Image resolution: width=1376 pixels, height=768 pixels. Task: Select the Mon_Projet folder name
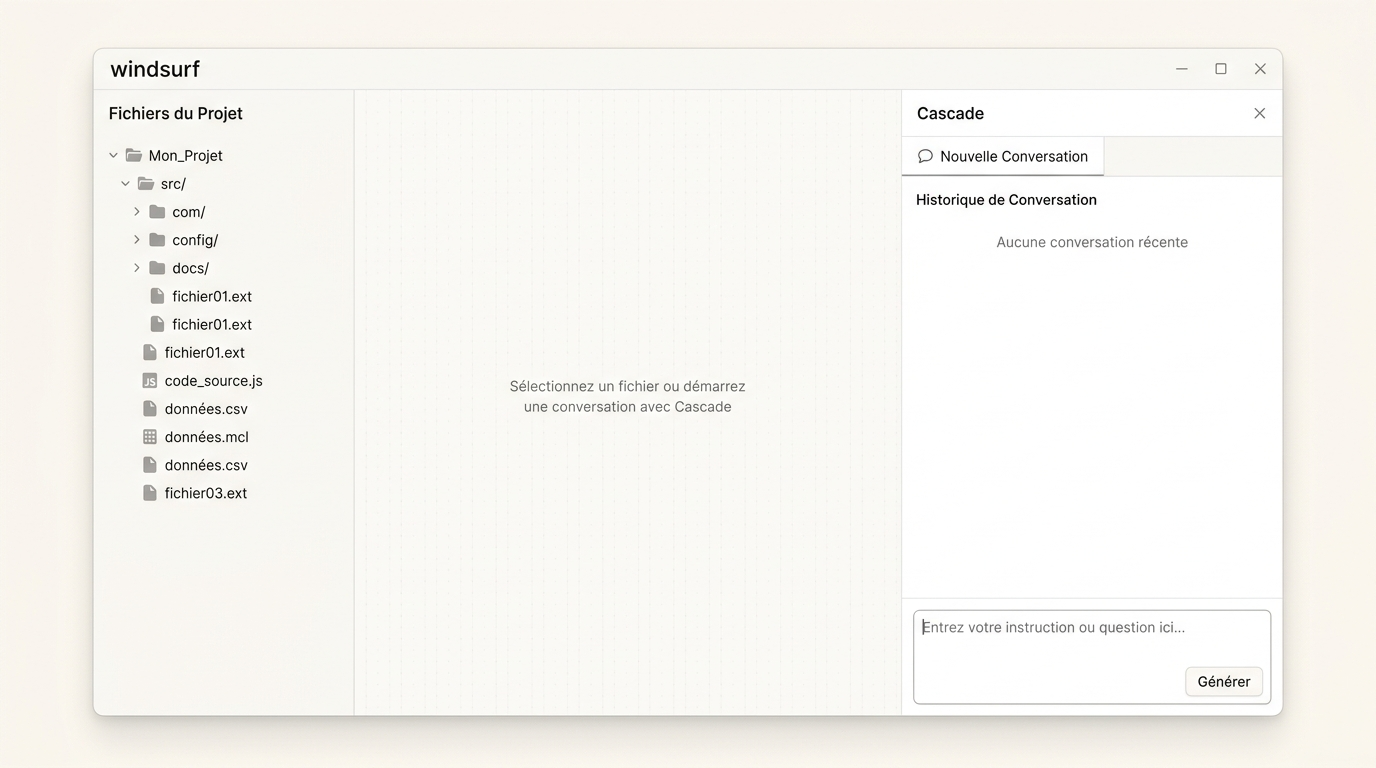(x=186, y=156)
